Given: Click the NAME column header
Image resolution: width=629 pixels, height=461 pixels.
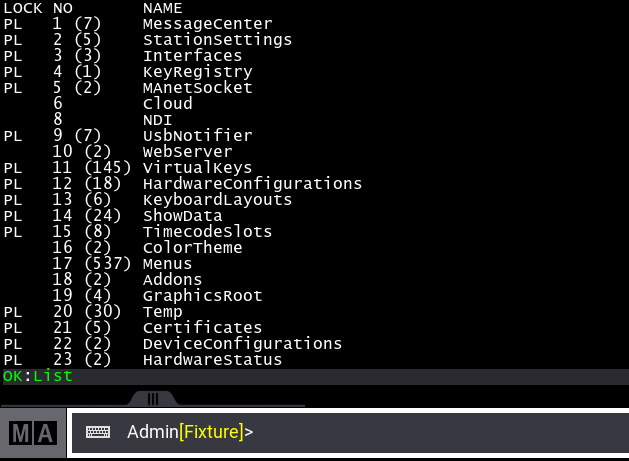Looking at the screenshot, I should pos(162,8).
